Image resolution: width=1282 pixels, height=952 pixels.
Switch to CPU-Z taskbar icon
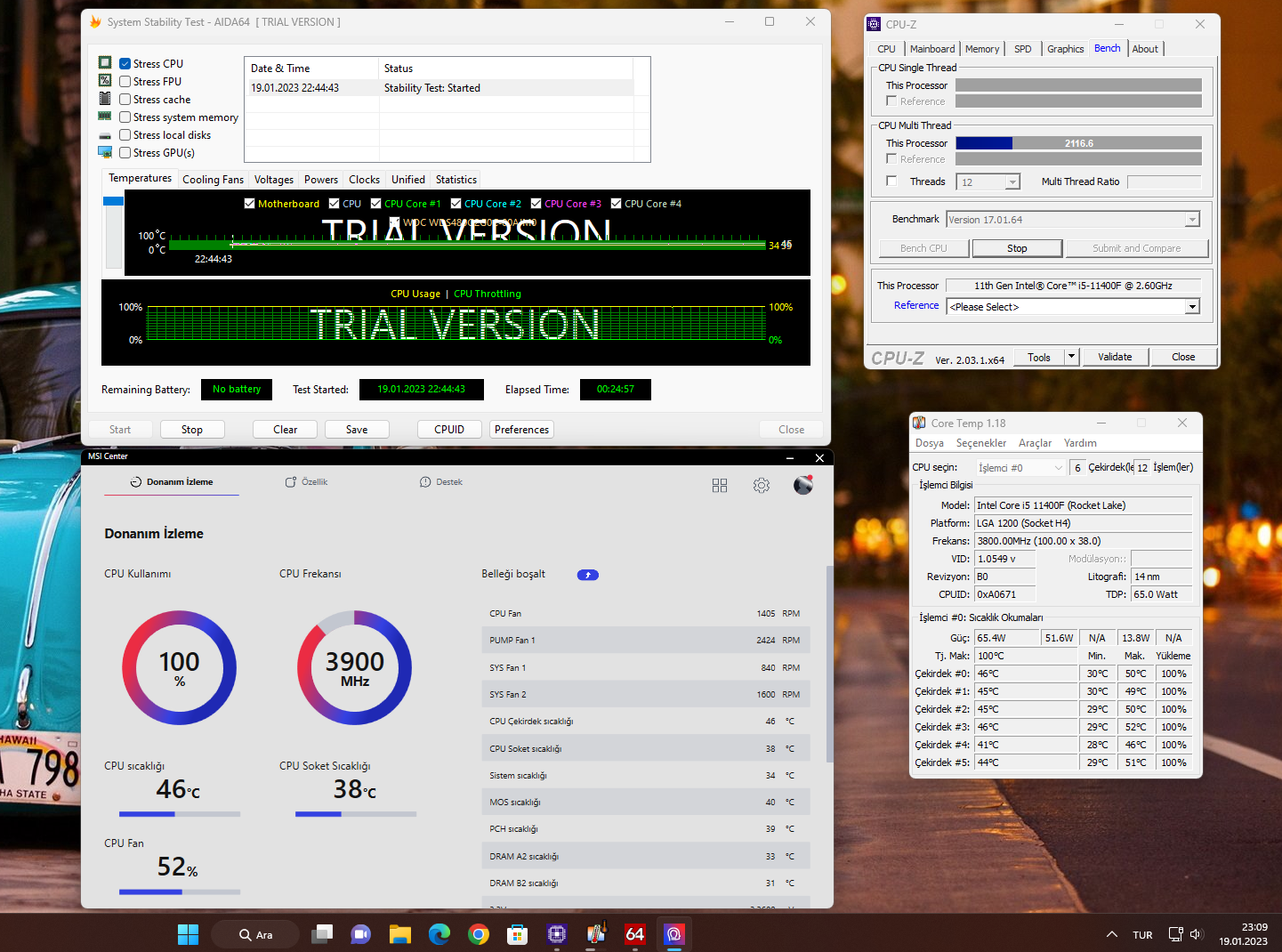[x=557, y=934]
